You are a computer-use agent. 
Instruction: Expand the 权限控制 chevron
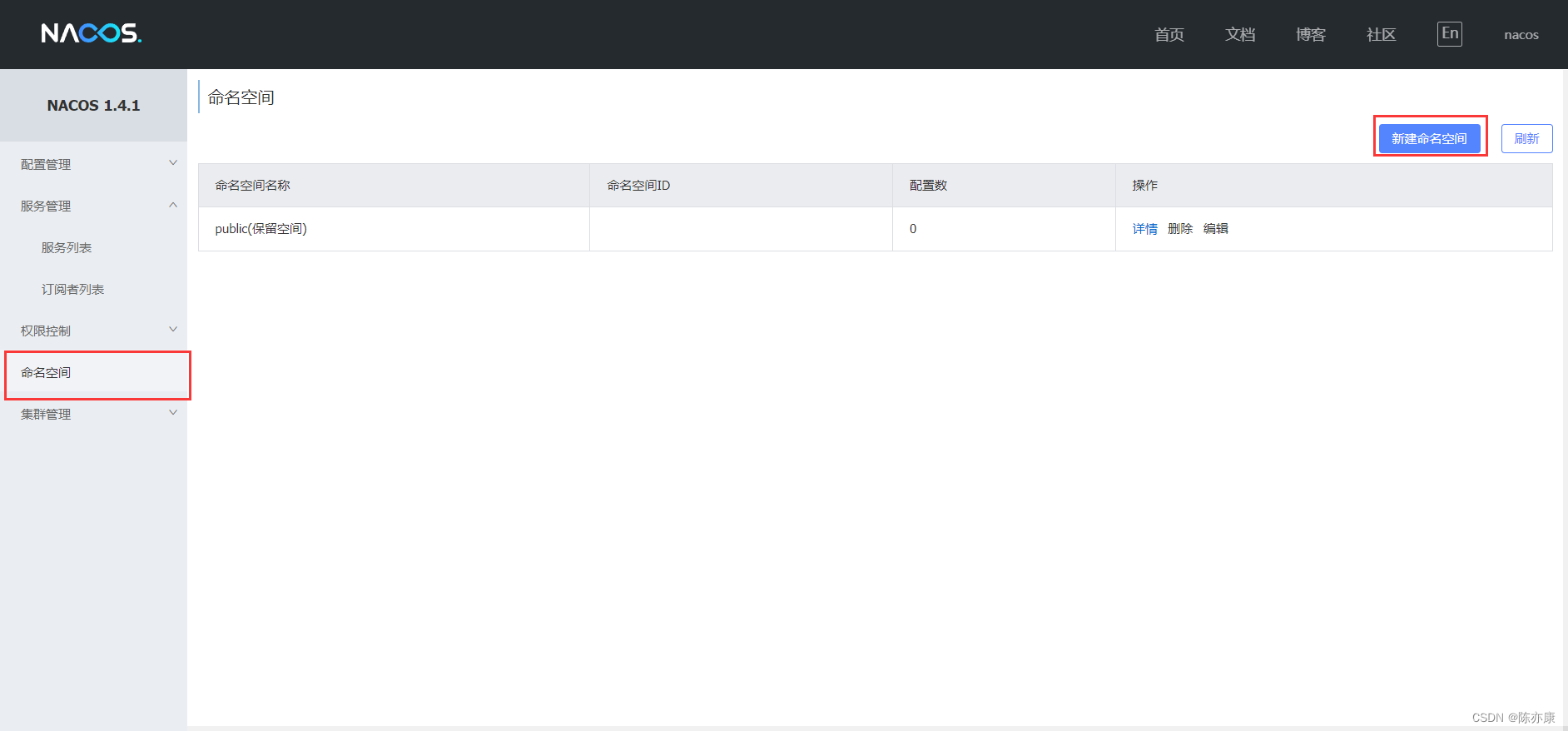click(173, 330)
